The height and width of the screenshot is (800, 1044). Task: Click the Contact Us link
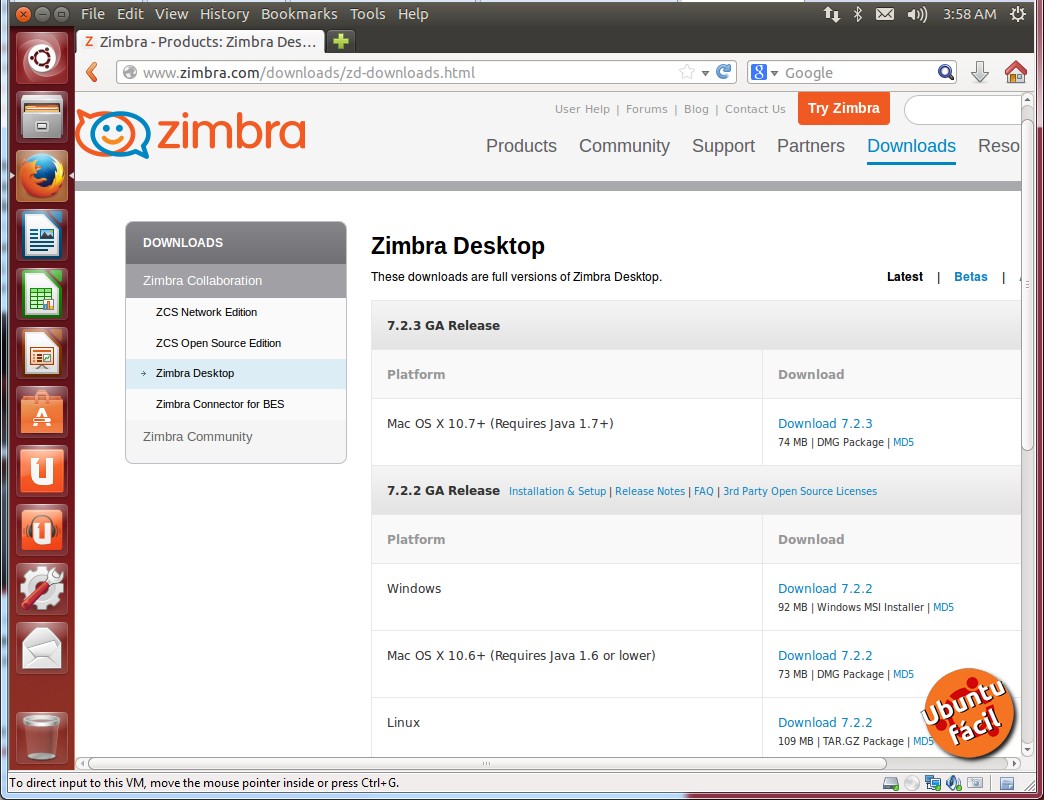[x=755, y=109]
